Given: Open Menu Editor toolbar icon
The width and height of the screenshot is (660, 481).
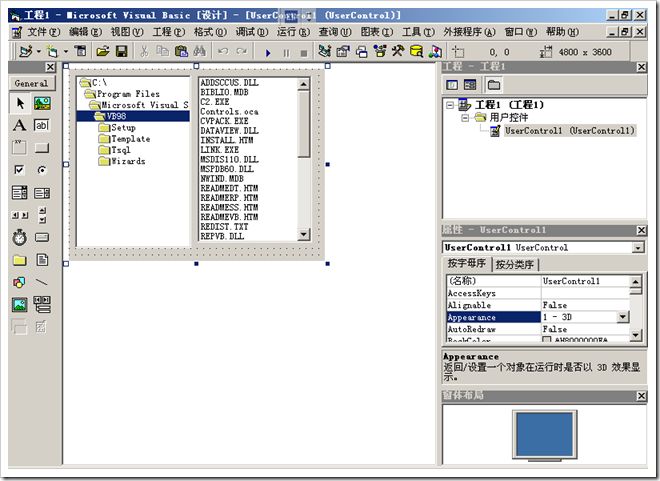Looking at the screenshot, I should coord(80,51).
